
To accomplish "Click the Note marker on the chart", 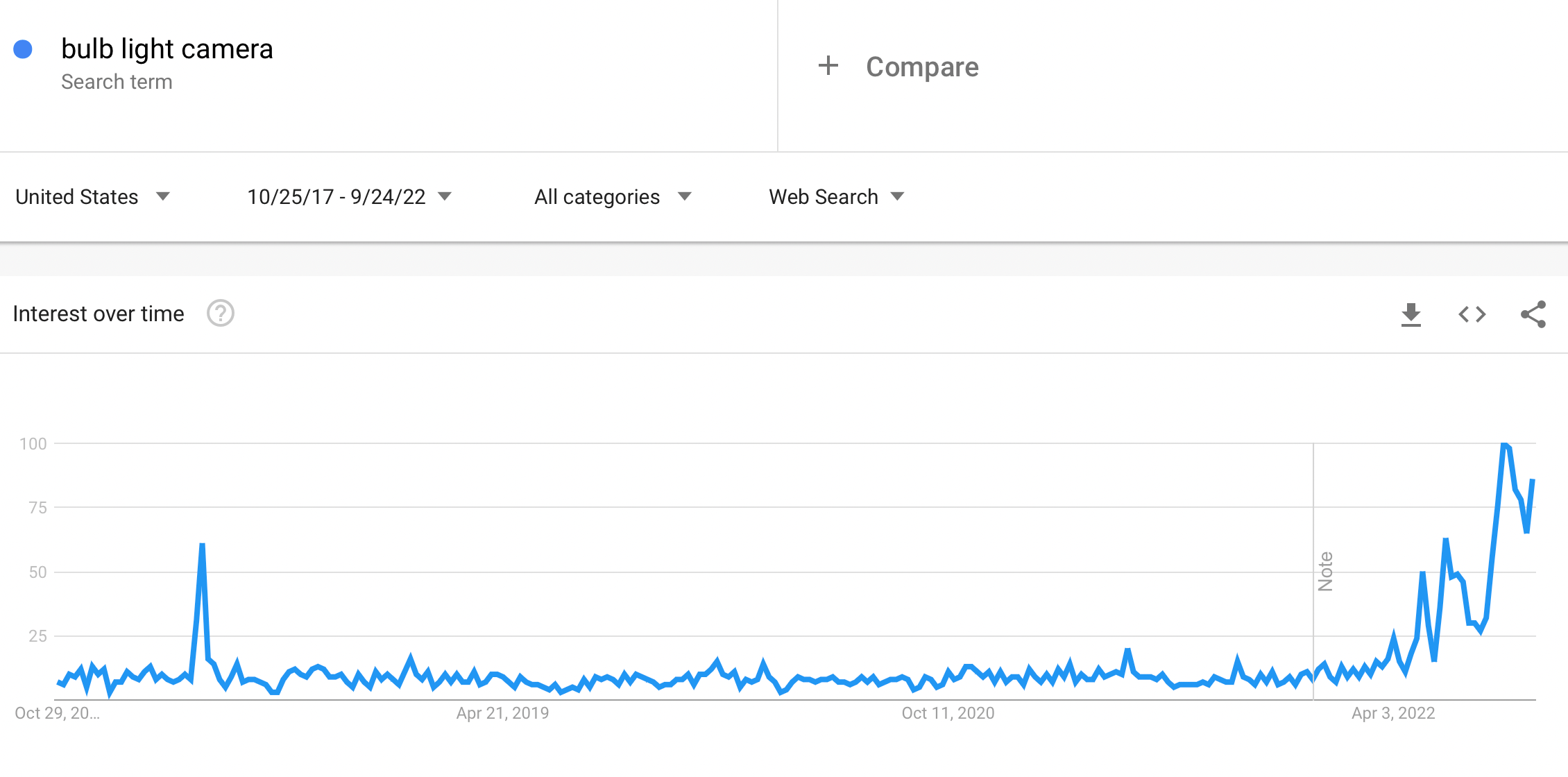I will point(1325,572).
